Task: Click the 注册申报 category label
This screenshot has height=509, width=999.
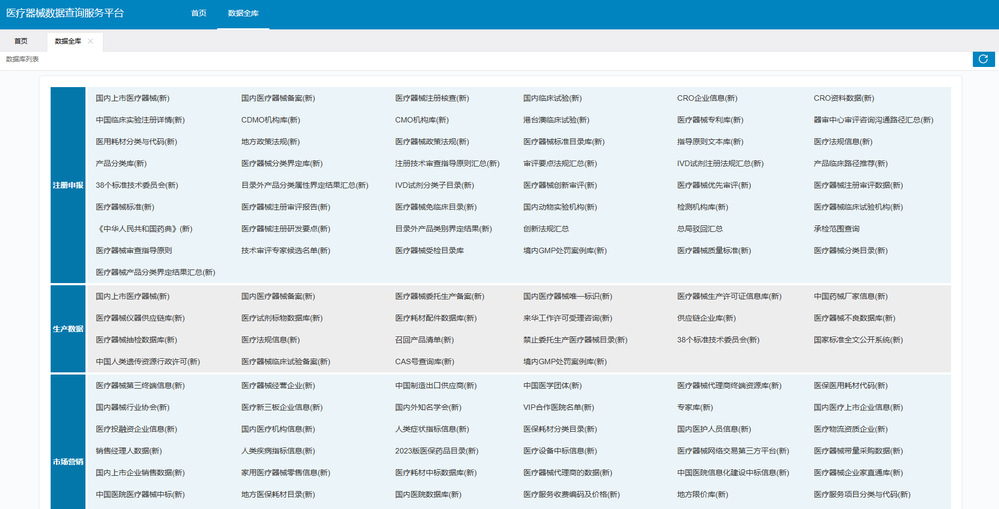Action: click(x=68, y=185)
